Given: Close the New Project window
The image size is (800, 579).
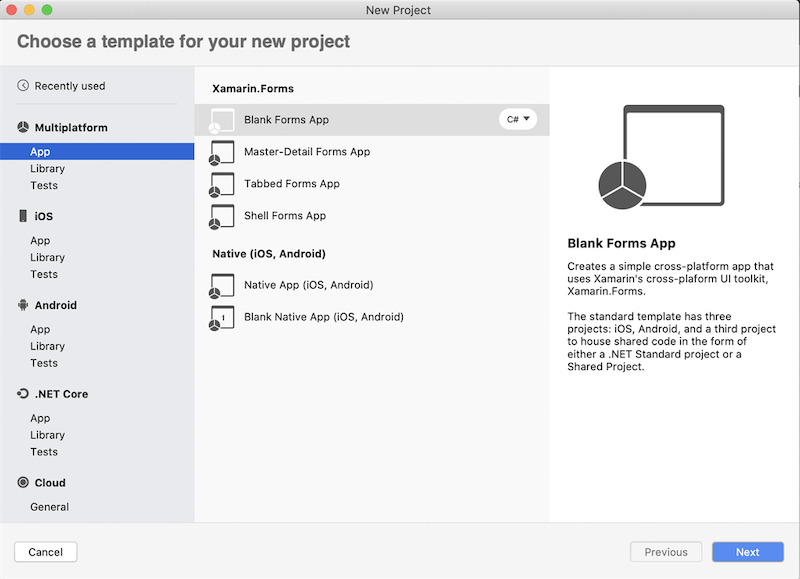Looking at the screenshot, I should coord(11,10).
